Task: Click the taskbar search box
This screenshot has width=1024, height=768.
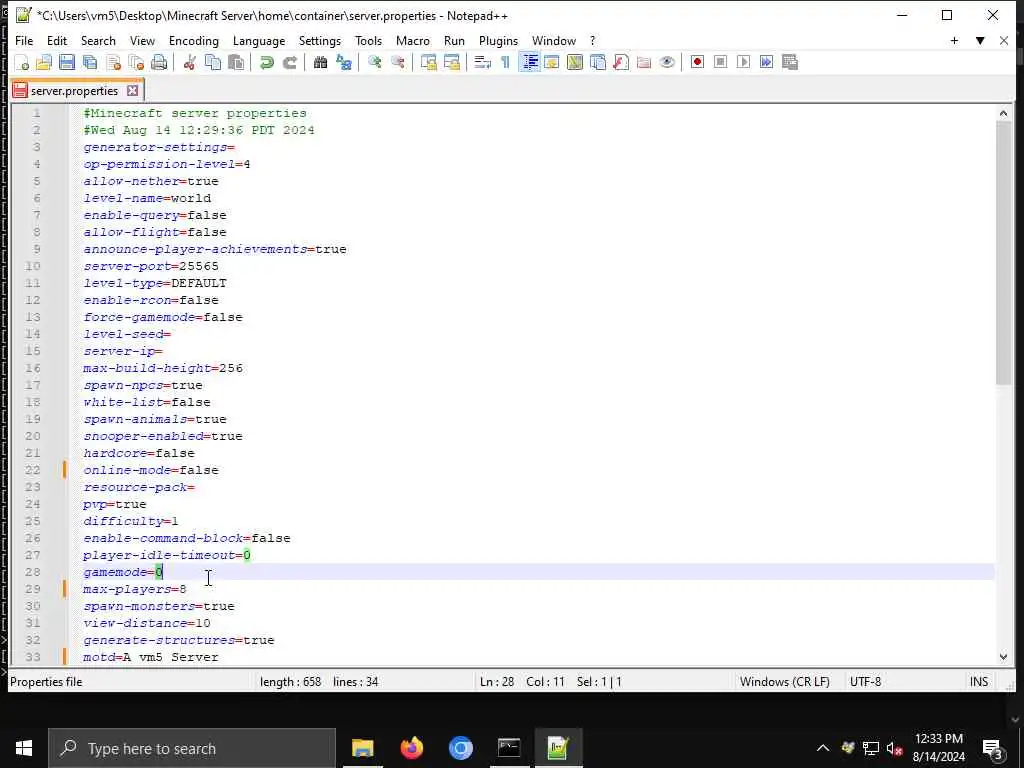Action: coord(192,748)
